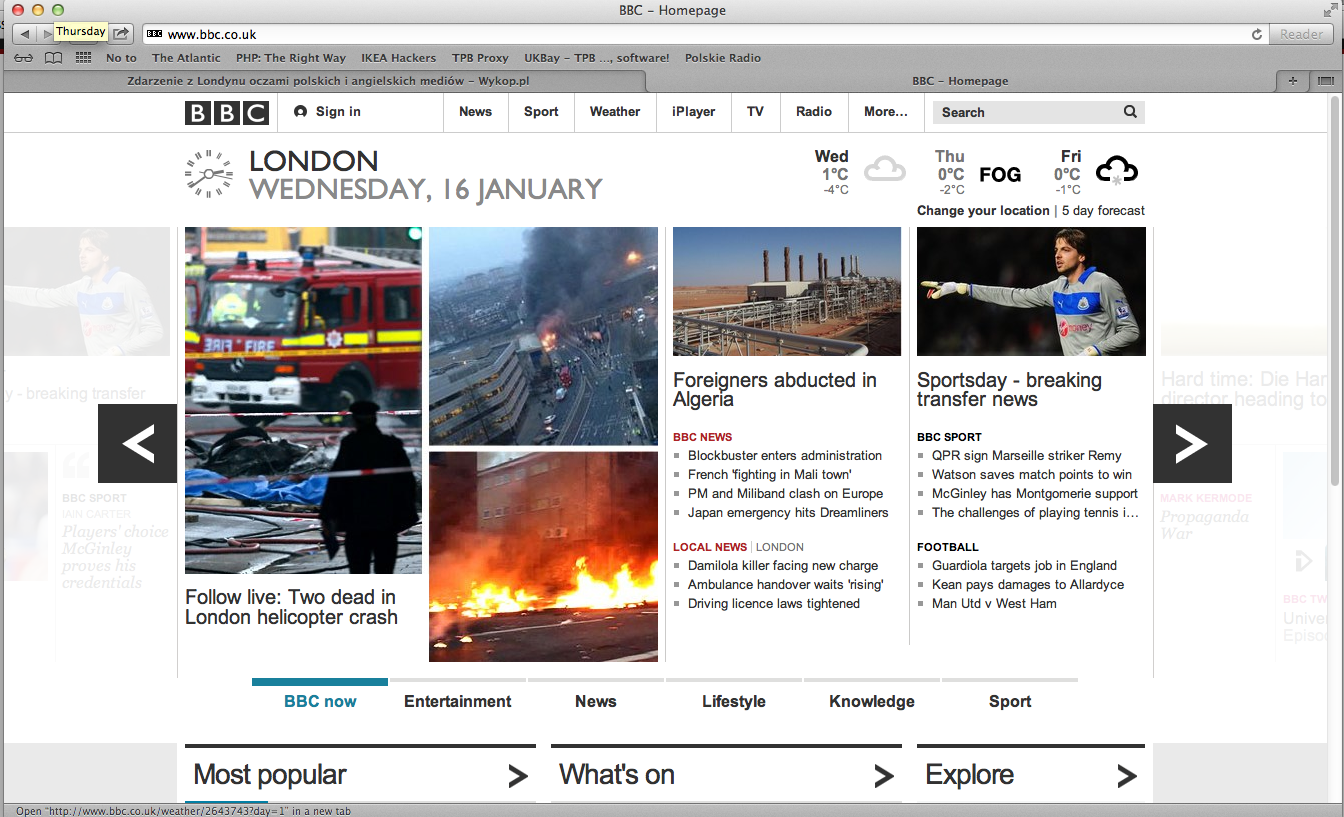
Task: Open the 5 day forecast link
Action: click(x=1103, y=211)
